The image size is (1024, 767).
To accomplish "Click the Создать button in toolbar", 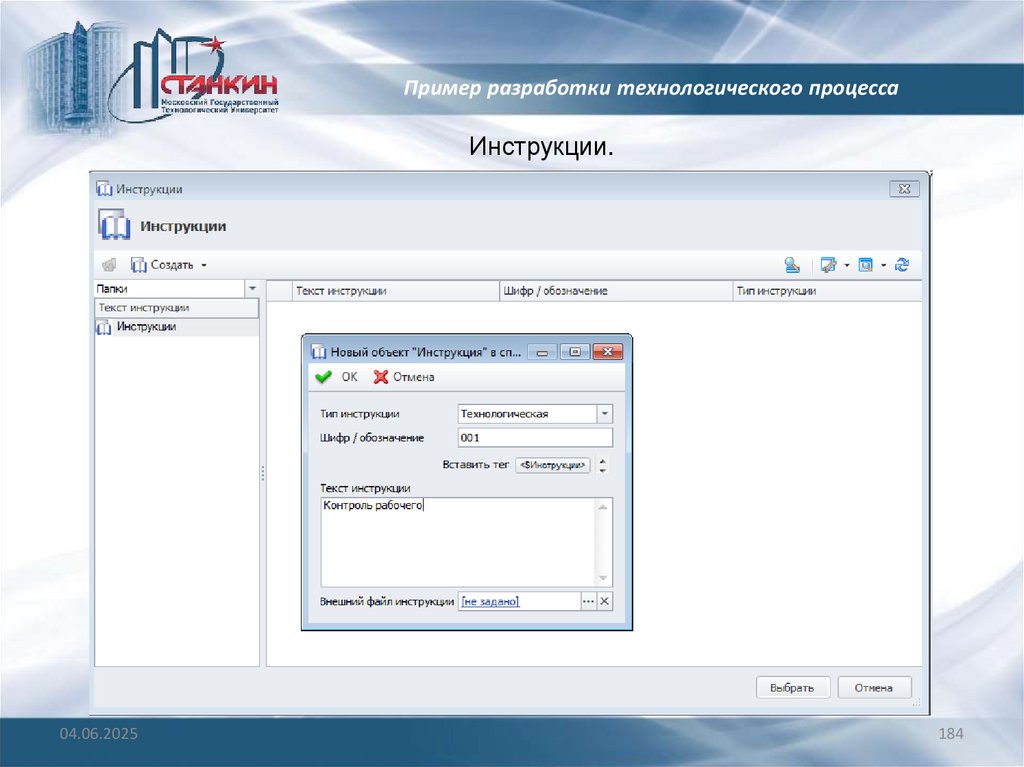I will tap(162, 265).
